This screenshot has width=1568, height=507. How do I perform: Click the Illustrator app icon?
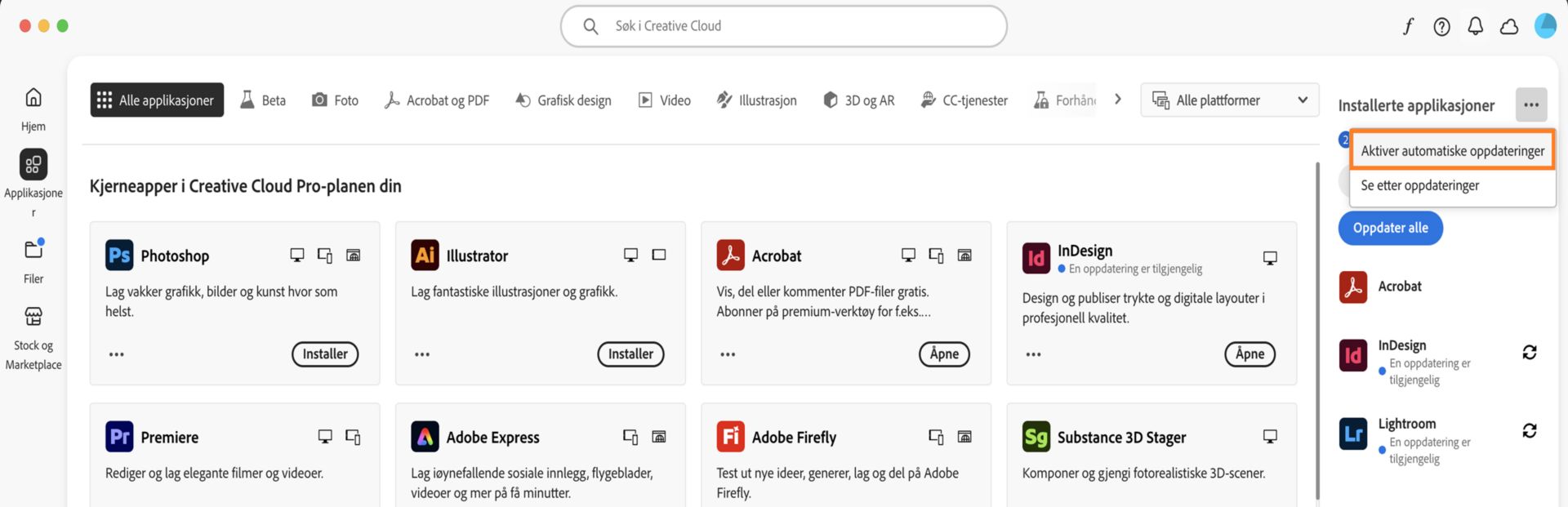[425, 256]
